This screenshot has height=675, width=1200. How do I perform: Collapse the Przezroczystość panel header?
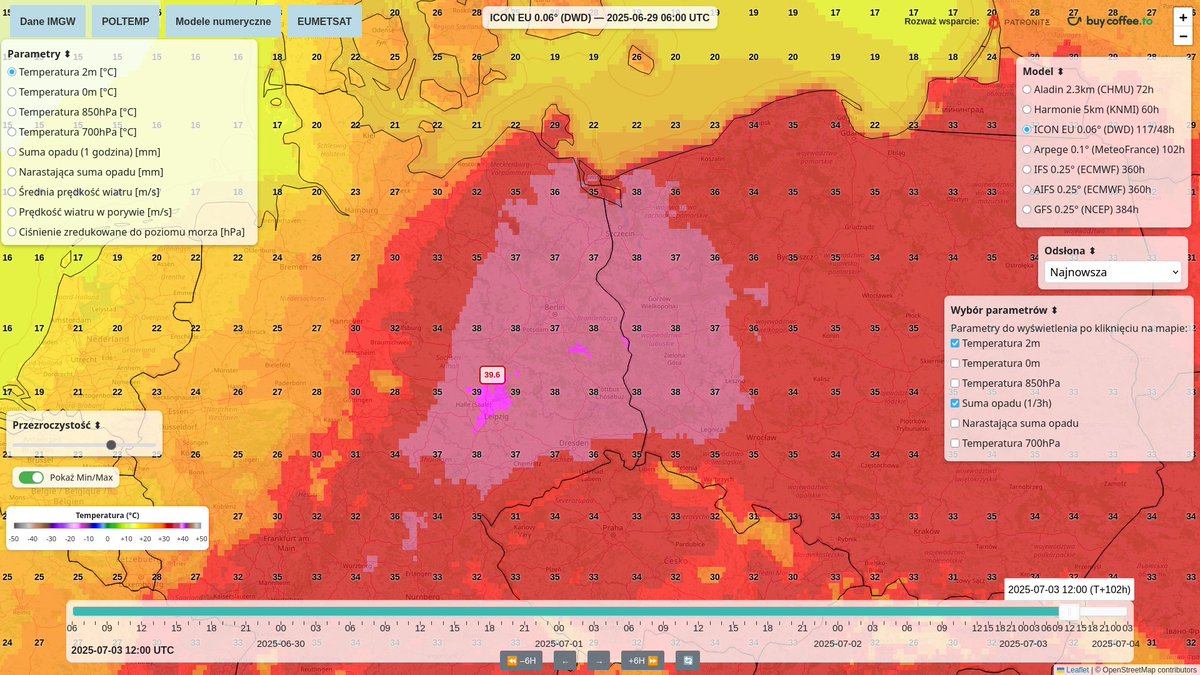[x=57, y=425]
